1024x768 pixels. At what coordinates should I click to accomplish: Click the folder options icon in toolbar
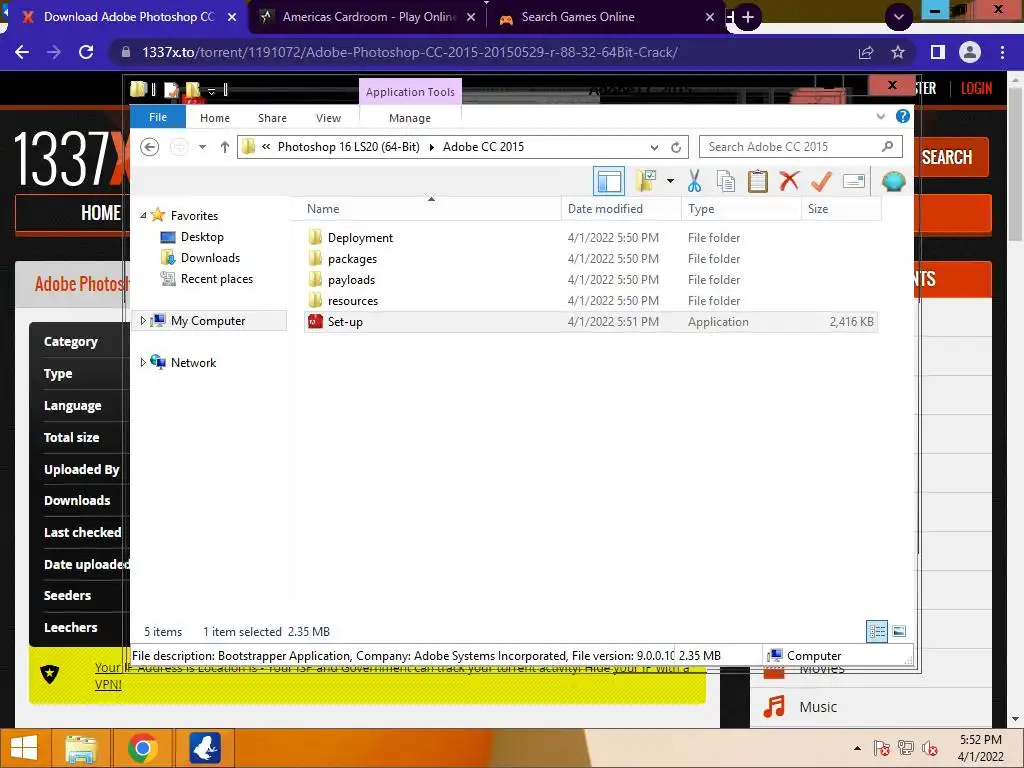[x=646, y=181]
